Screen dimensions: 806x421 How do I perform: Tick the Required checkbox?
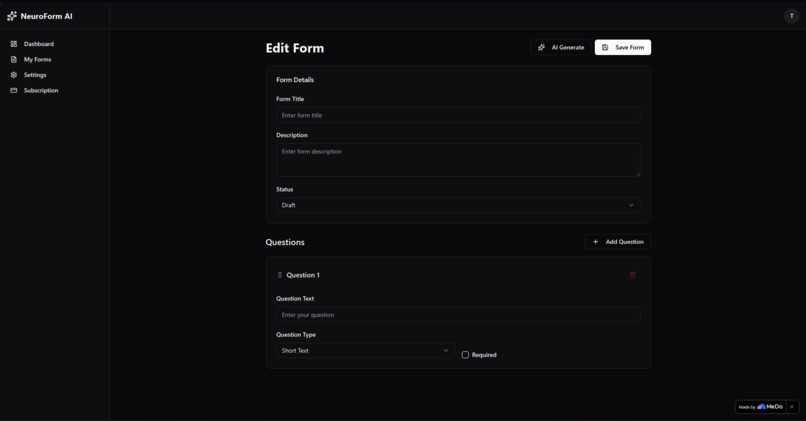[x=465, y=355]
